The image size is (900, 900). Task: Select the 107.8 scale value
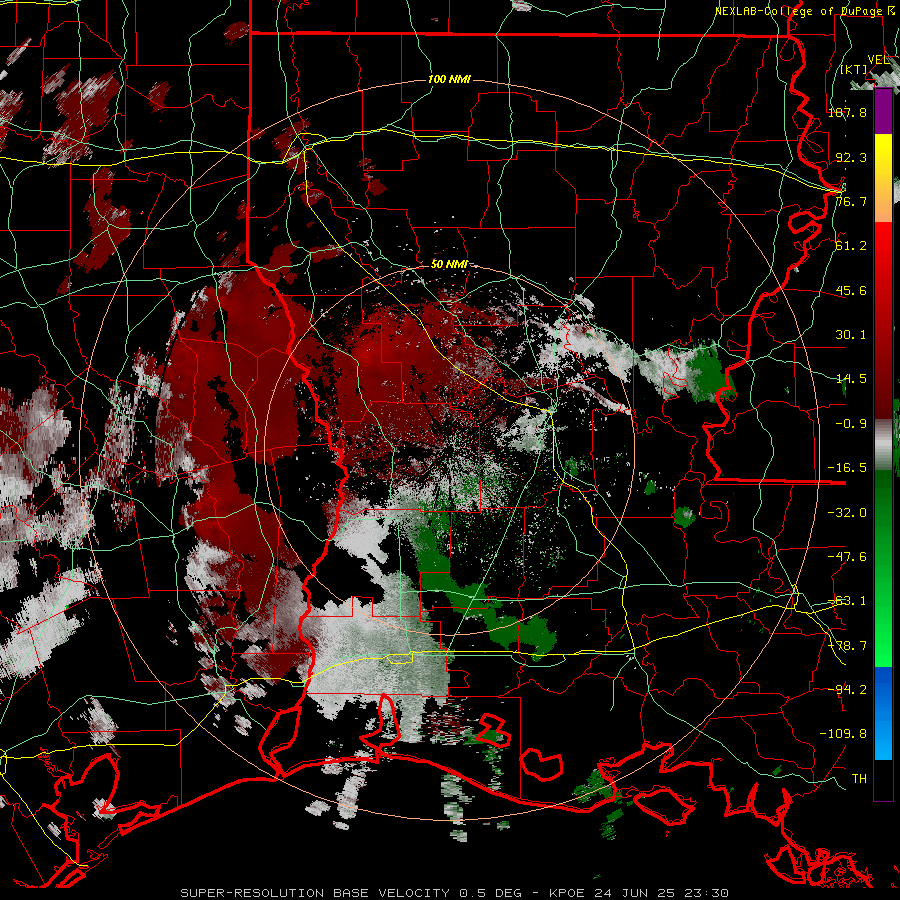[847, 112]
